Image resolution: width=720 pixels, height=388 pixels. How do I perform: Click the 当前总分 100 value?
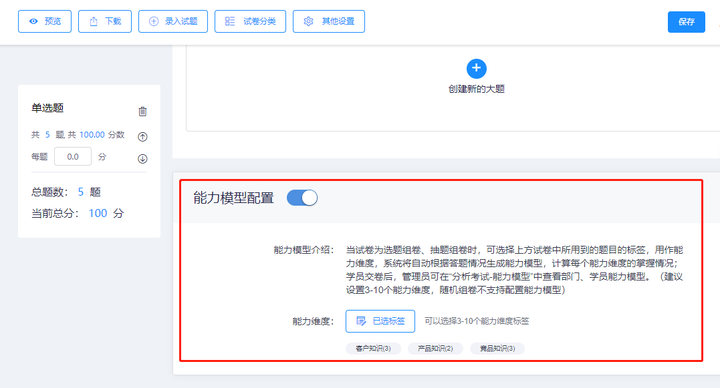coord(98,213)
